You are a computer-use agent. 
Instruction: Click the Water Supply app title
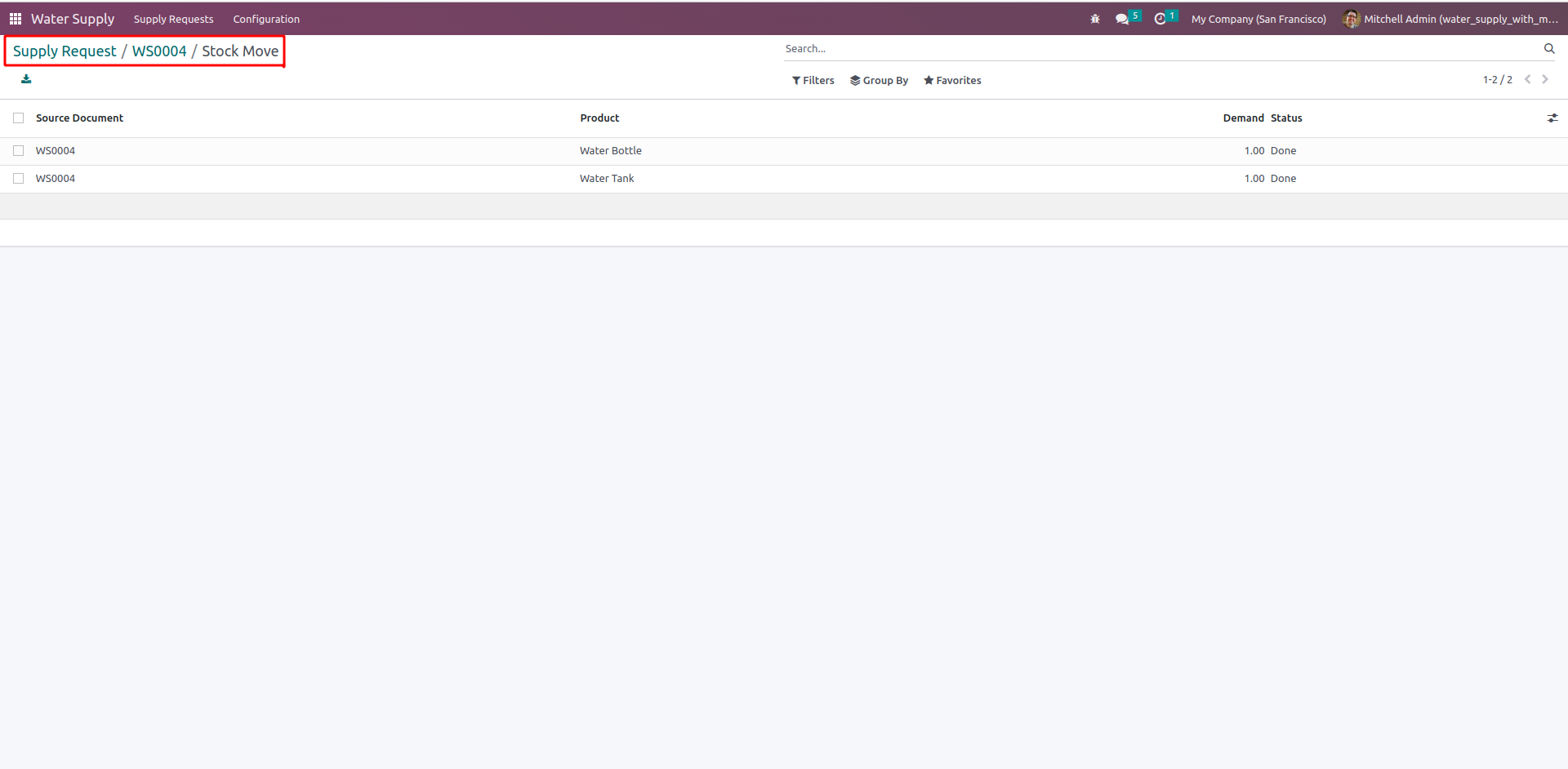73,19
